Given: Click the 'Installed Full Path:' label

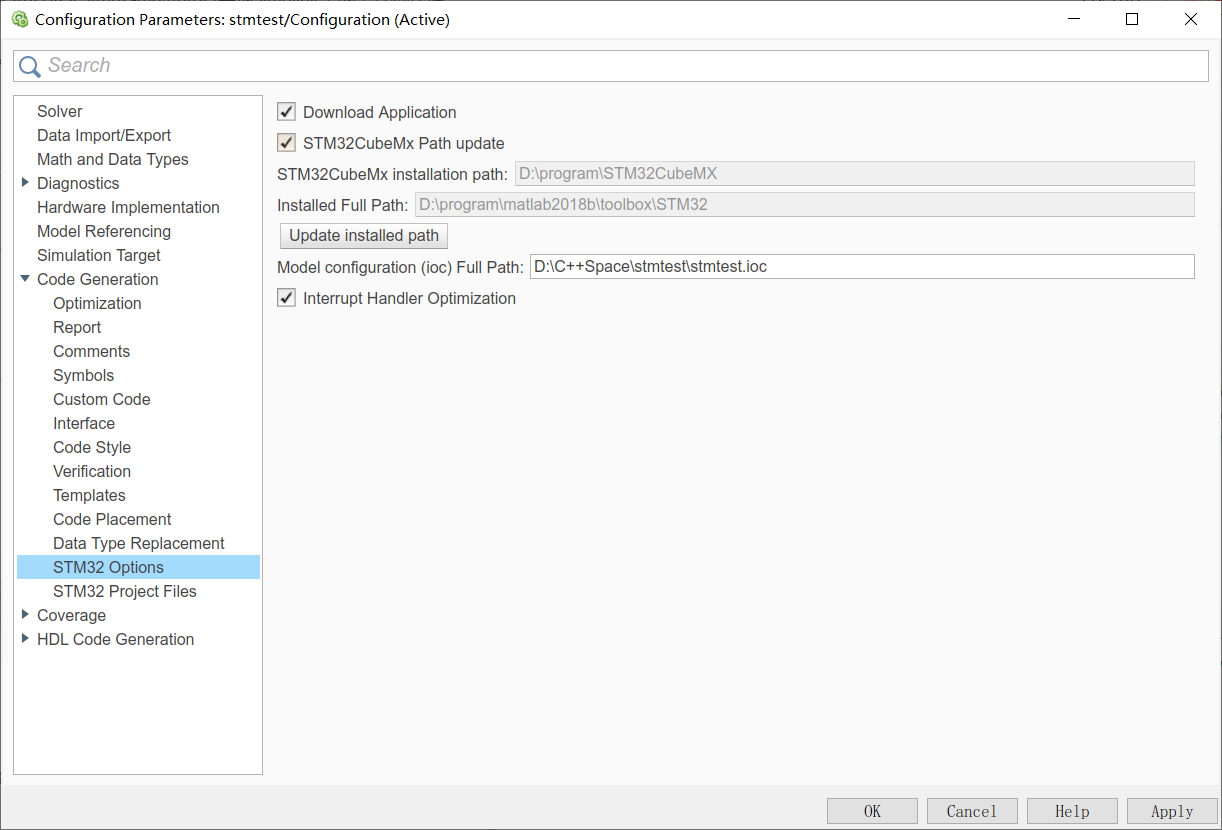Looking at the screenshot, I should [342, 205].
